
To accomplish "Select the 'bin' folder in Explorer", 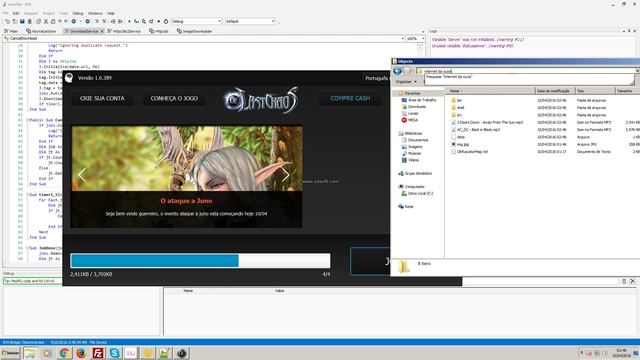I will (456, 100).
